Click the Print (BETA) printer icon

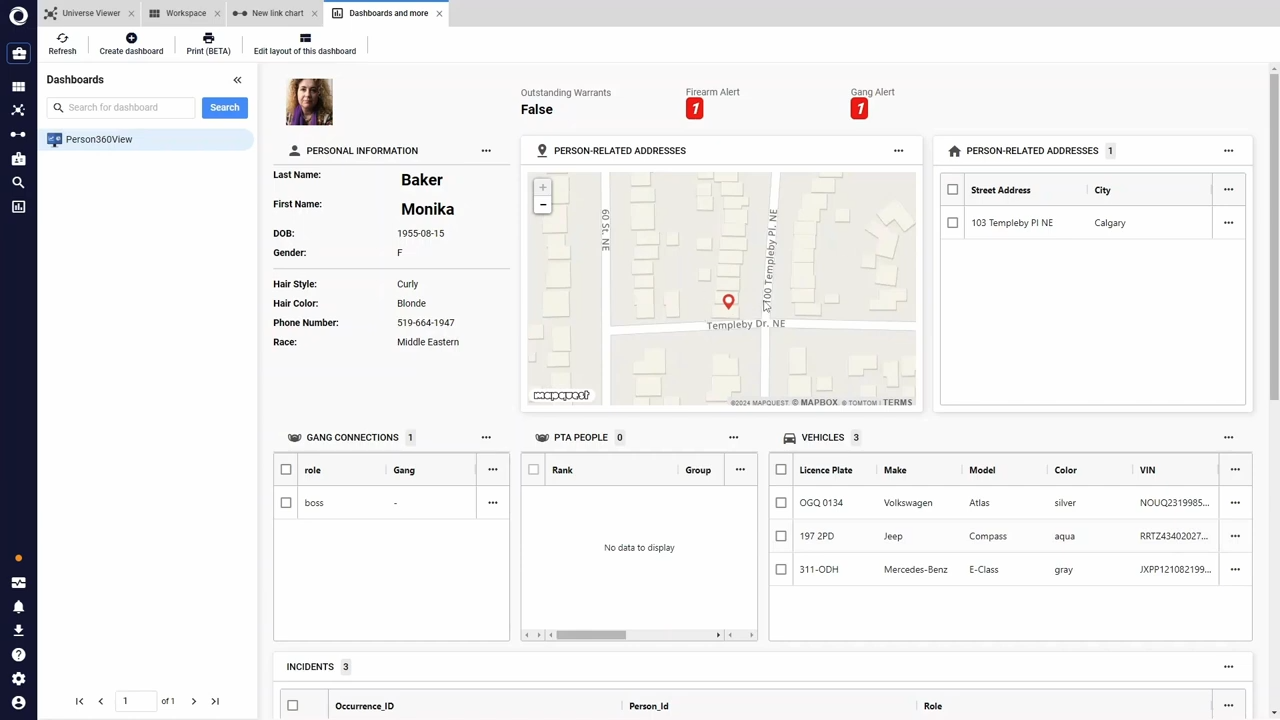(208, 38)
